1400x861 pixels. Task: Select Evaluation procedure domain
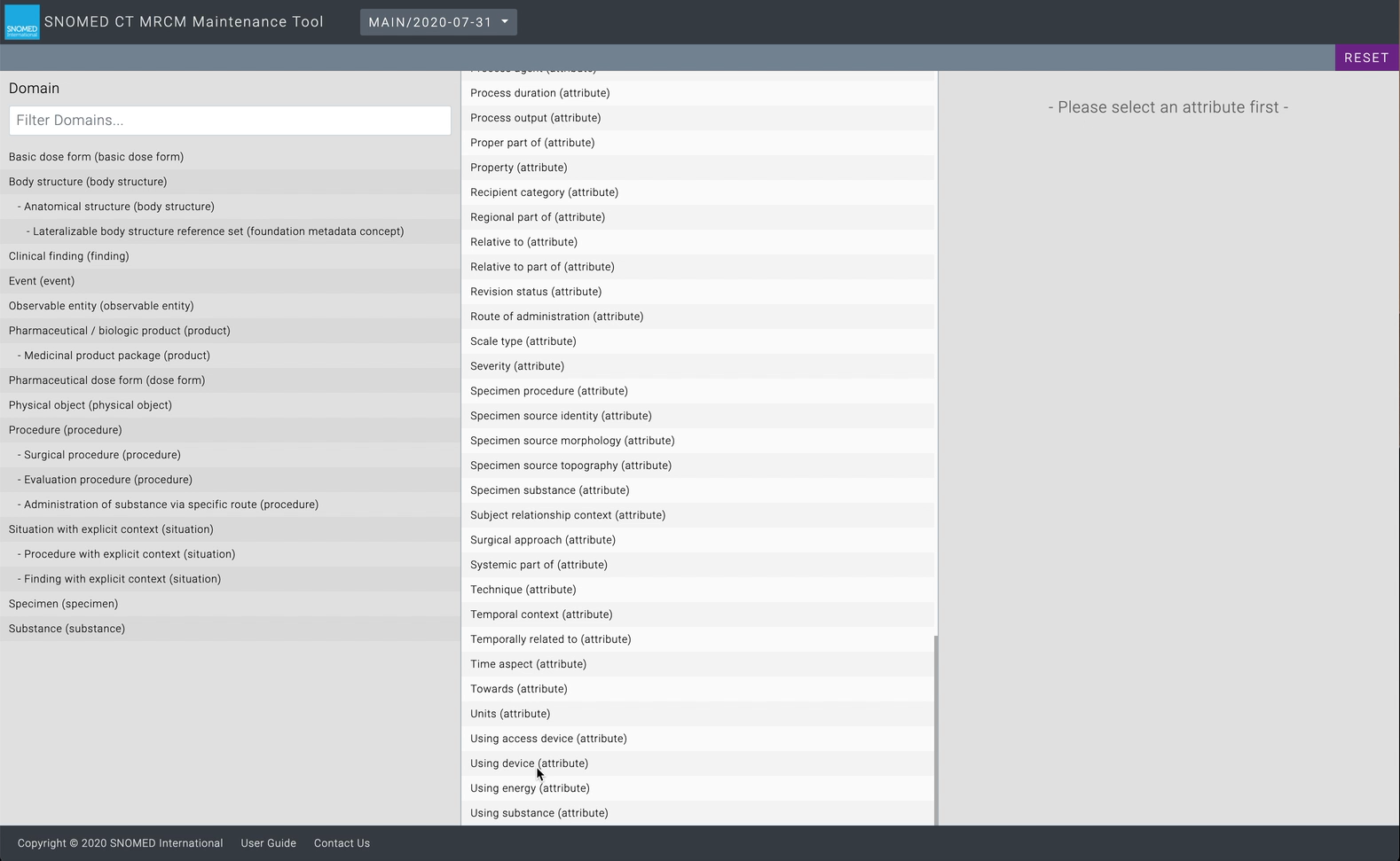click(230, 480)
